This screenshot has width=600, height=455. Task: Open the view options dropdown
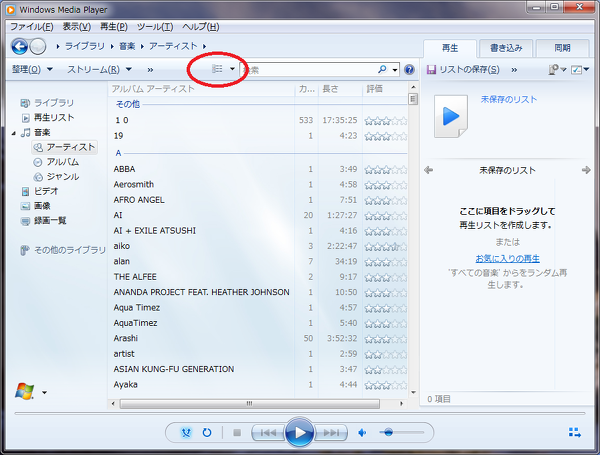click(233, 70)
